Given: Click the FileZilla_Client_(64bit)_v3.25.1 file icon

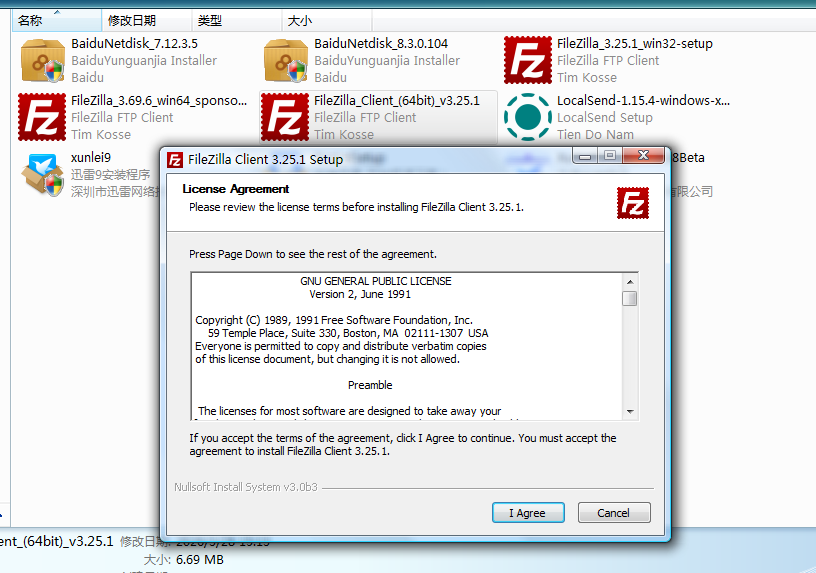Looking at the screenshot, I should click(x=285, y=117).
